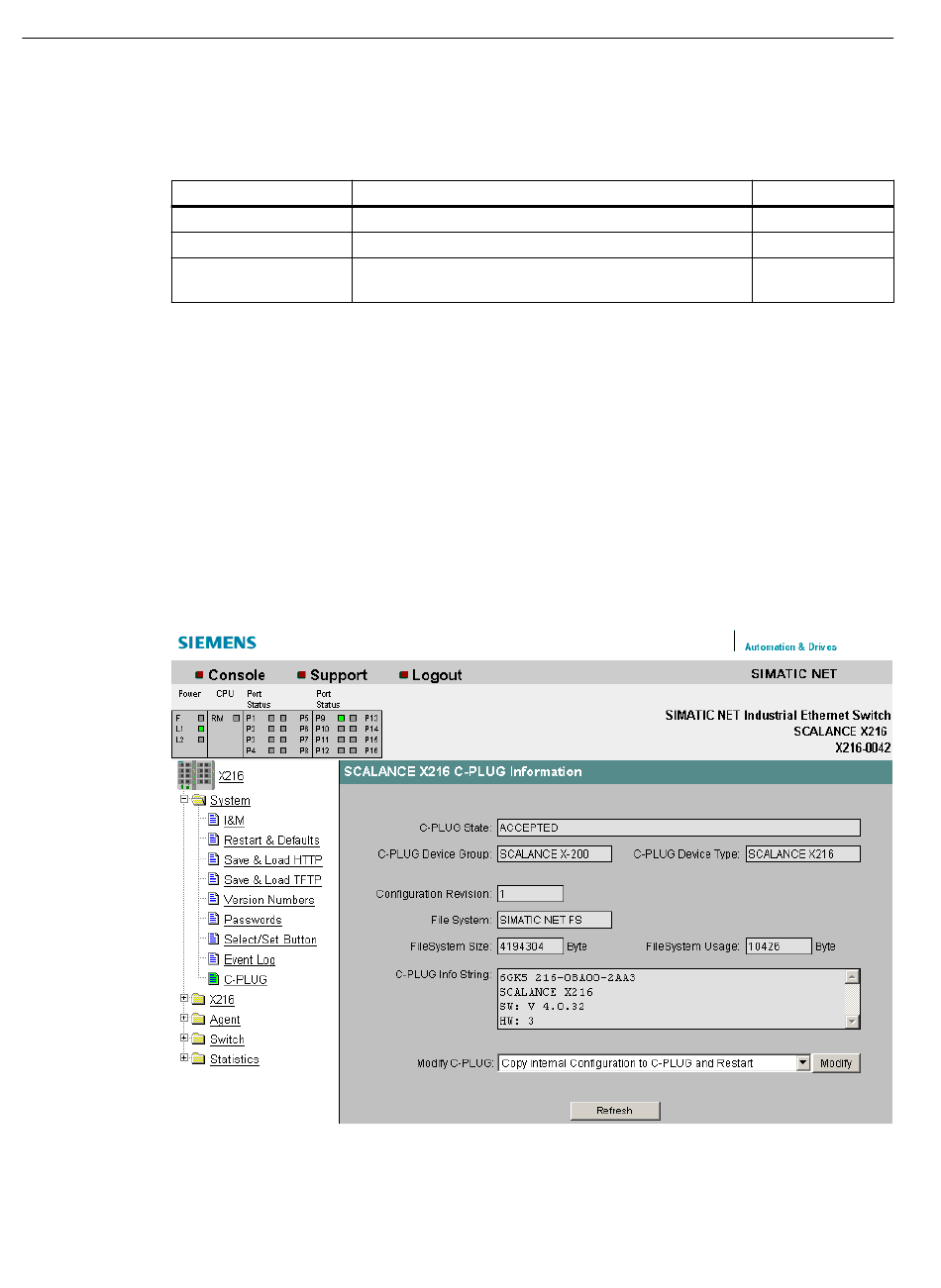
Task: Click the System folder icon
Action: point(198,800)
